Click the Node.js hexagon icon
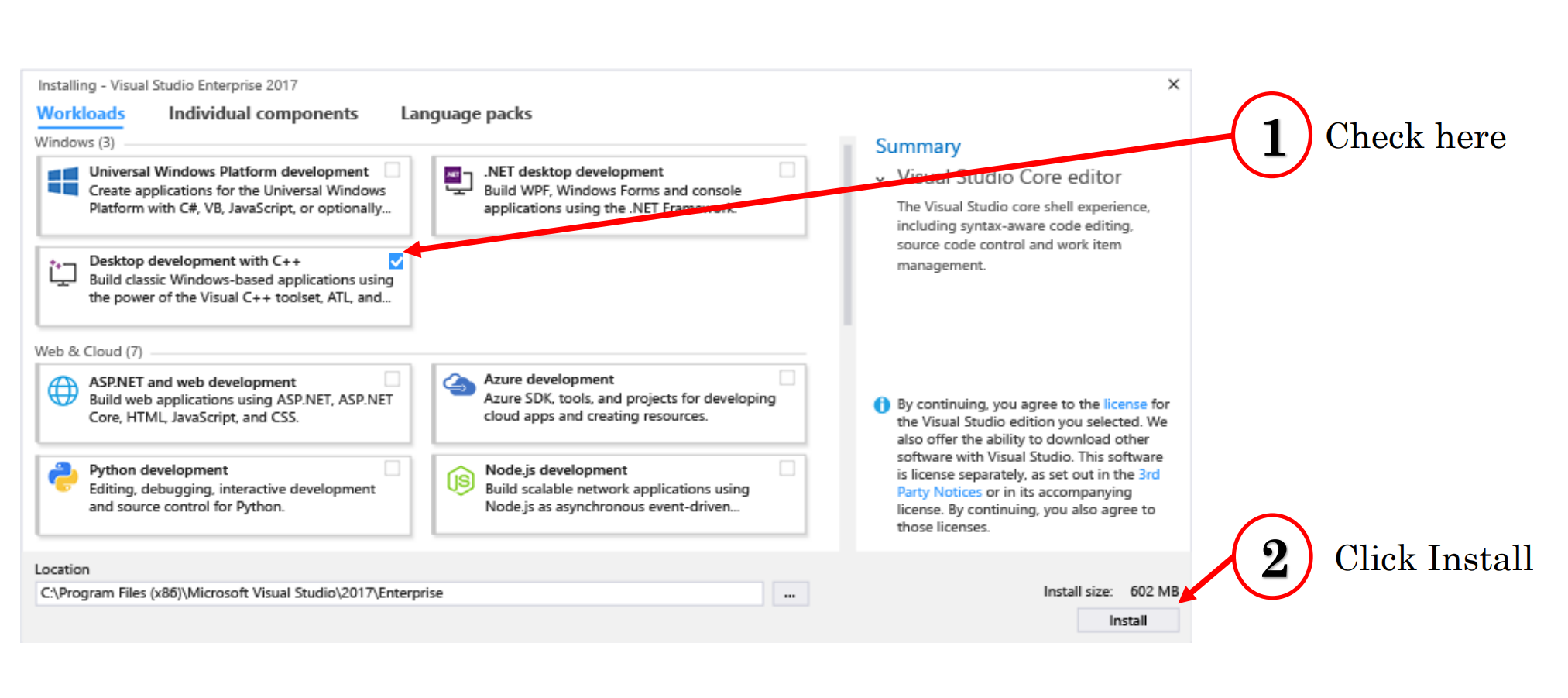This screenshot has width=1568, height=698. click(x=458, y=480)
